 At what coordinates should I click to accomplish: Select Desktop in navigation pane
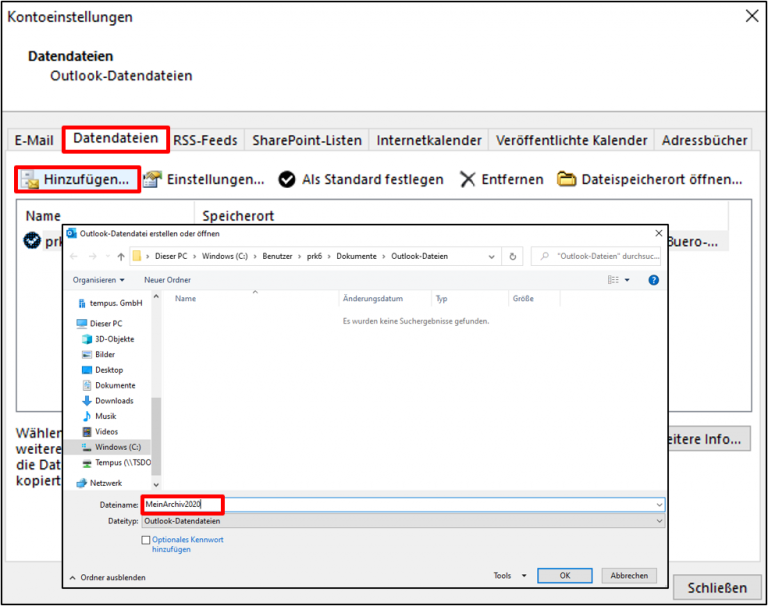[x=103, y=370]
